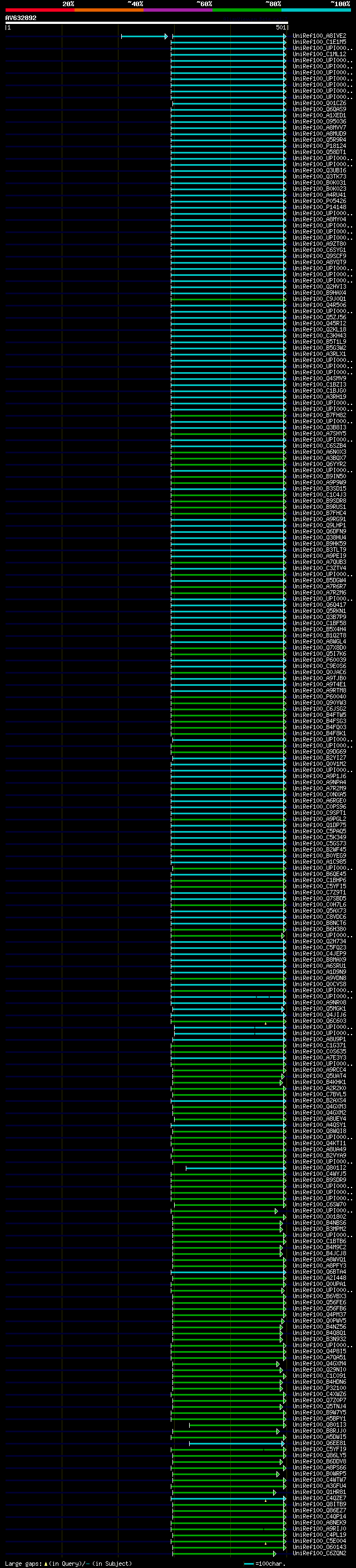Click hit label UniRef100_Q5R9R4
This screenshot has width=356, height=1568.
(x=319, y=140)
